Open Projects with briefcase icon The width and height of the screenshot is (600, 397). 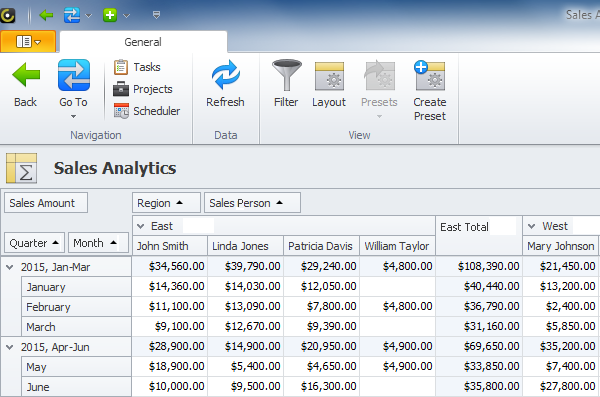[x=143, y=89]
